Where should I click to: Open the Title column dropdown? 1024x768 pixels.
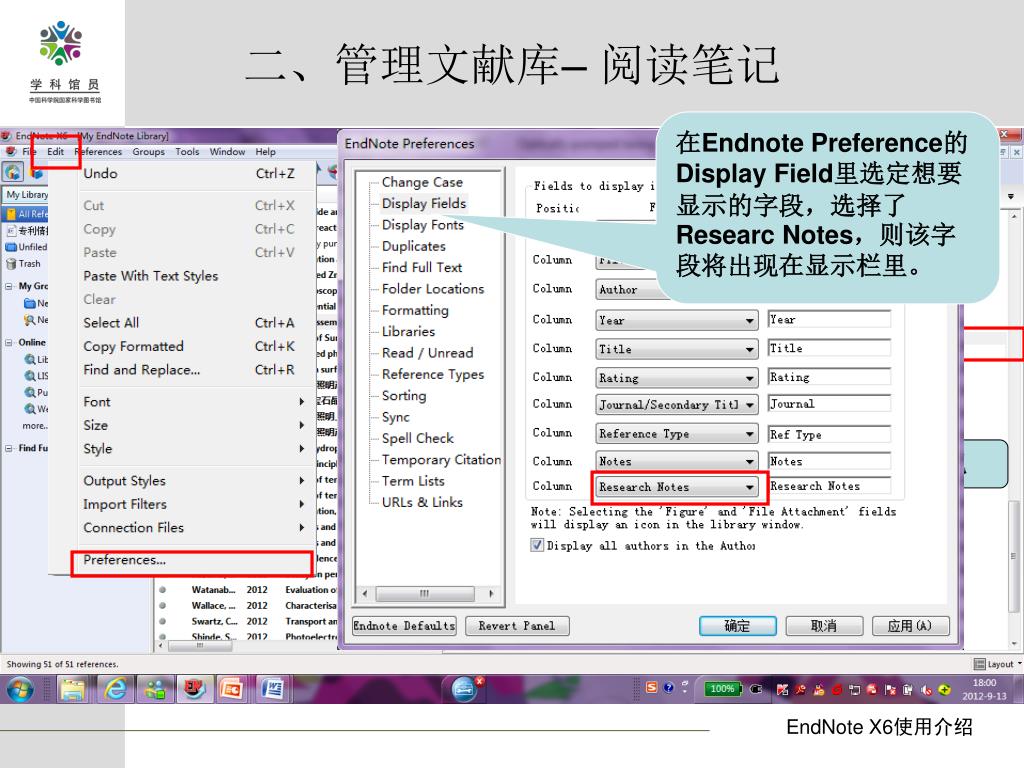(x=750, y=349)
